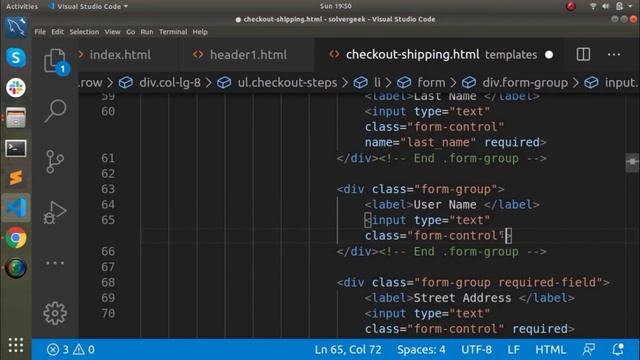640x360 pixels.
Task: Open the Run and Debug view
Action: pos(55,212)
